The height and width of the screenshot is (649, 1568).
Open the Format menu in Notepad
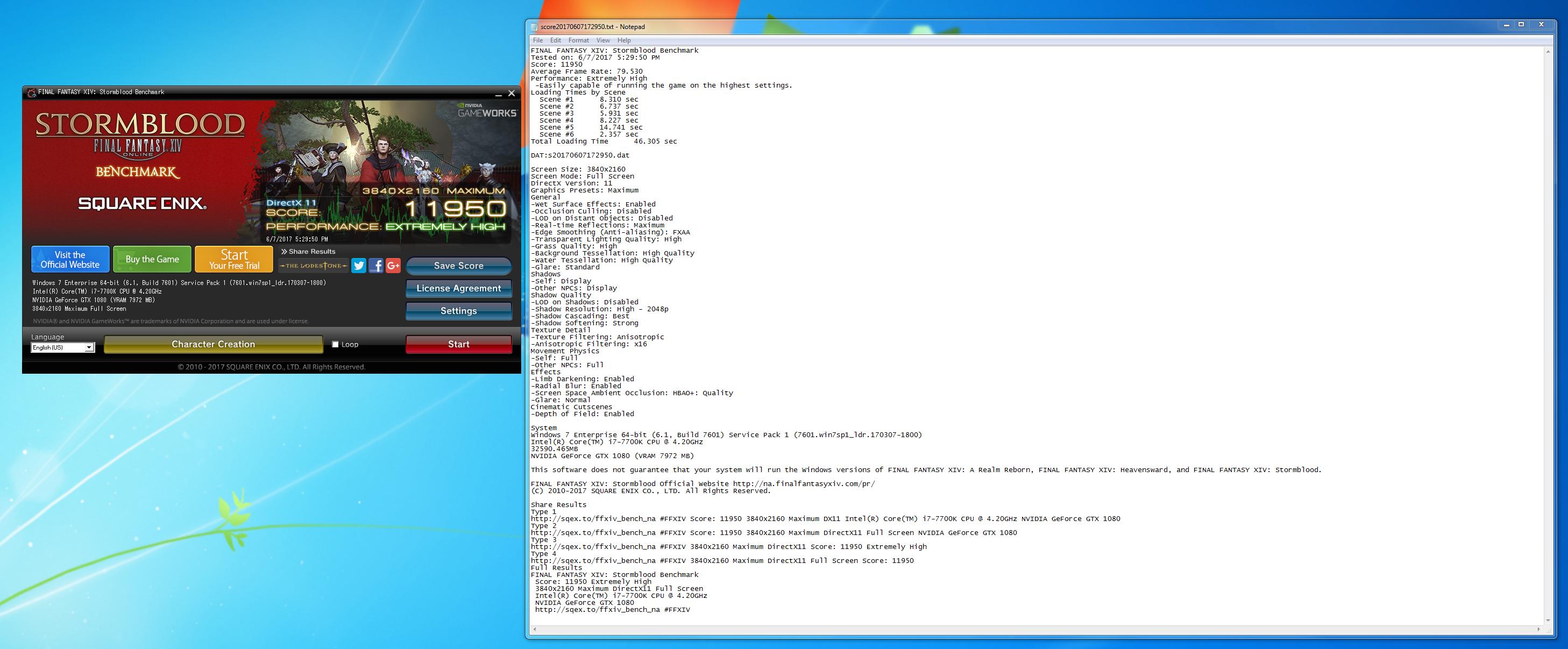pos(578,40)
